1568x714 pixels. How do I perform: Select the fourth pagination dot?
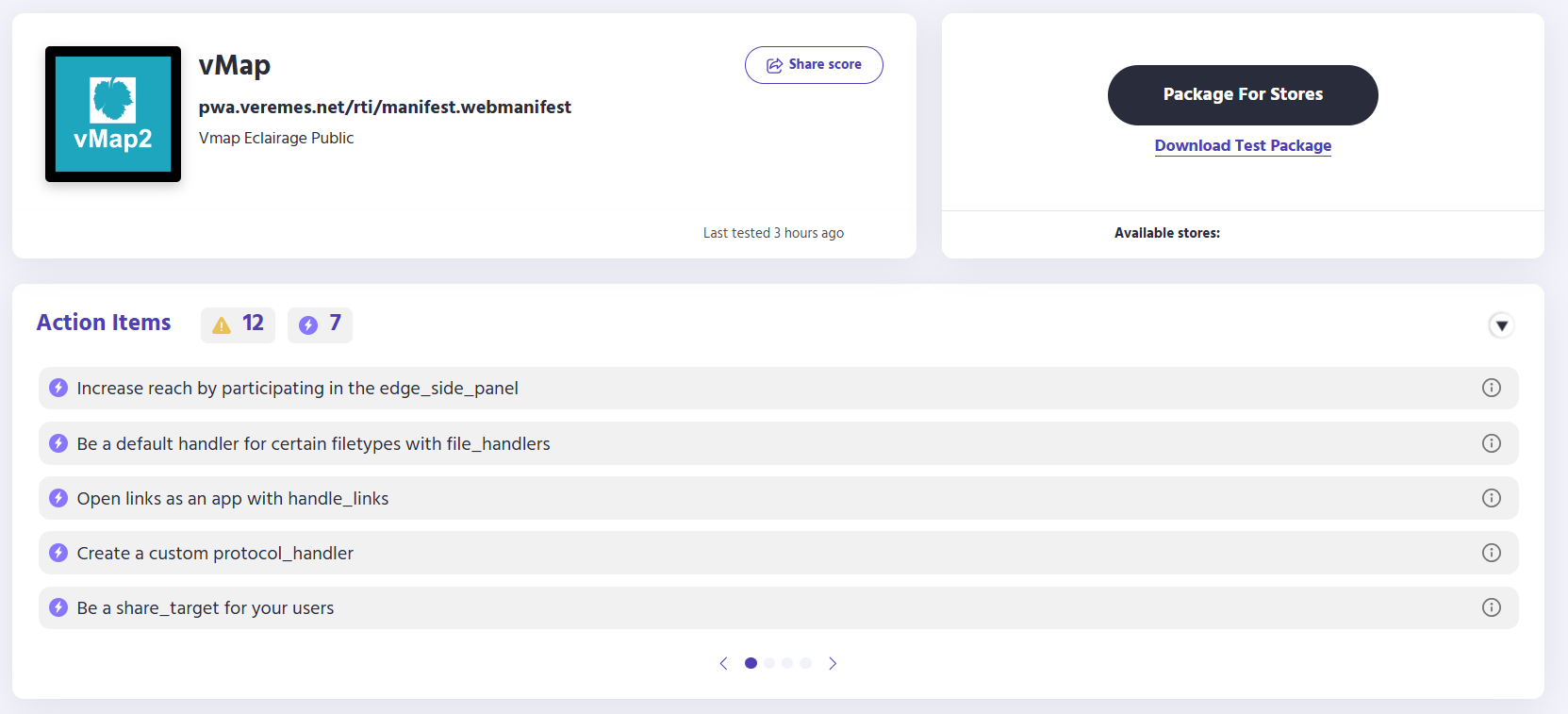(805, 663)
